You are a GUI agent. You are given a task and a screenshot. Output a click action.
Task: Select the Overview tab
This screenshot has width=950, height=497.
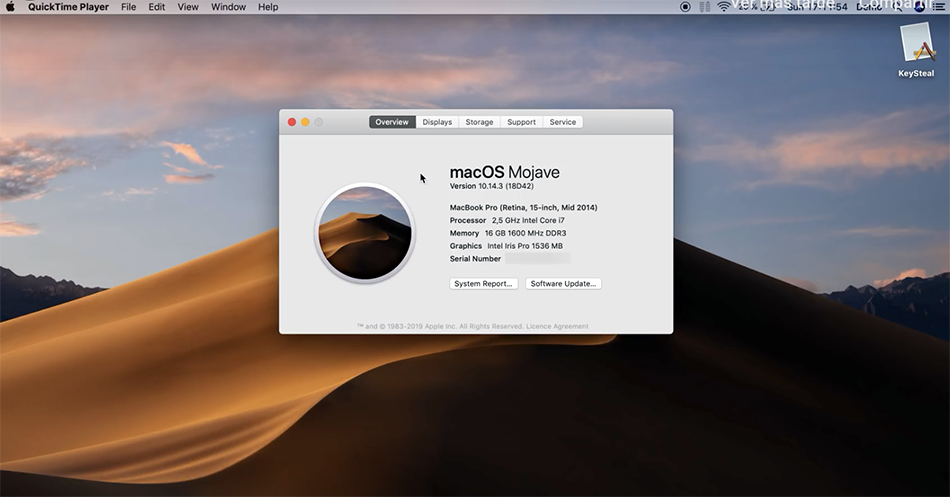(392, 122)
